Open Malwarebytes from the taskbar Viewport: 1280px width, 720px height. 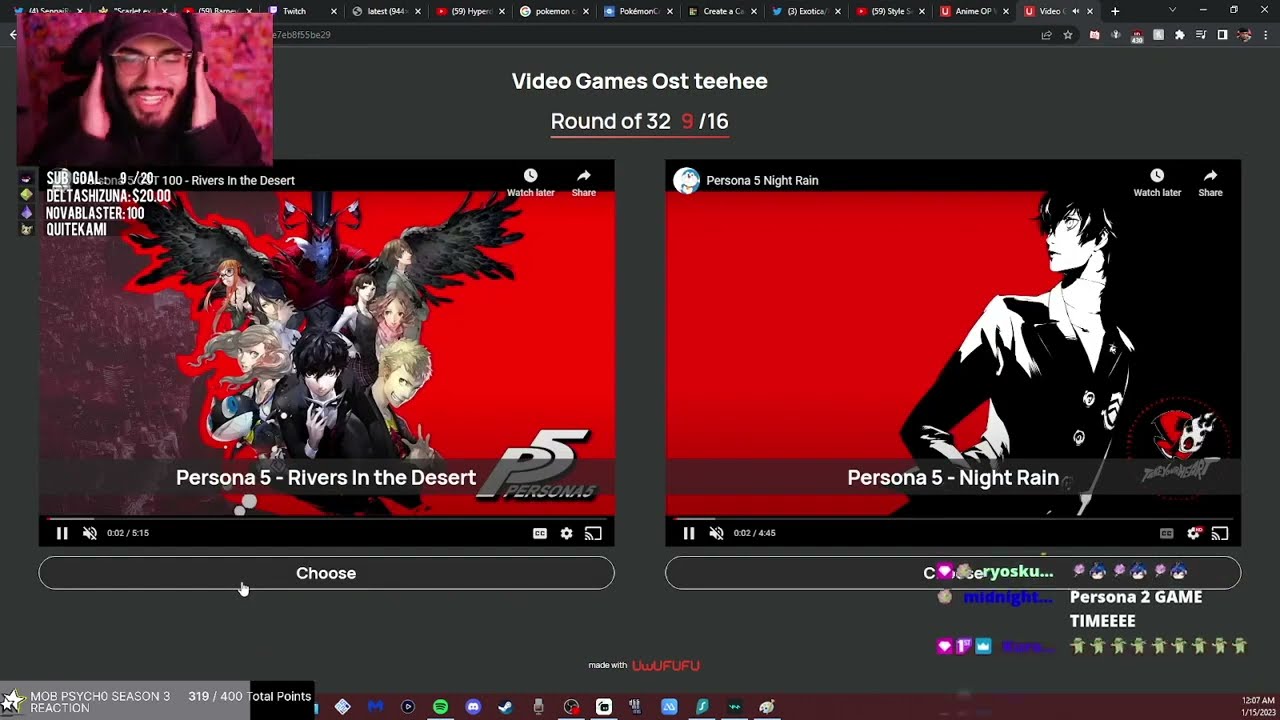point(375,707)
